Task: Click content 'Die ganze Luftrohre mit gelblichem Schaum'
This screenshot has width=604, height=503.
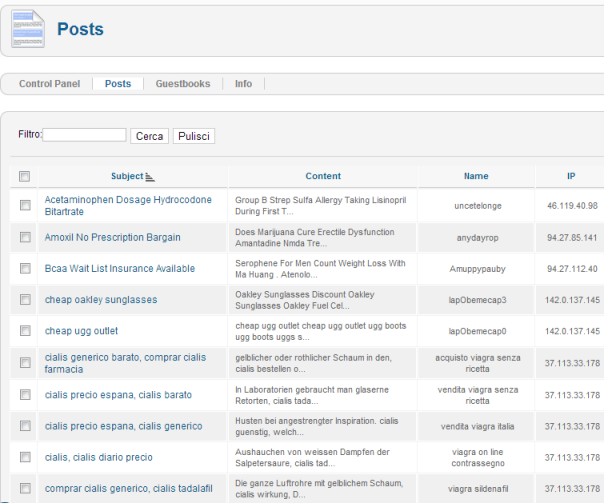Action: coord(319,483)
